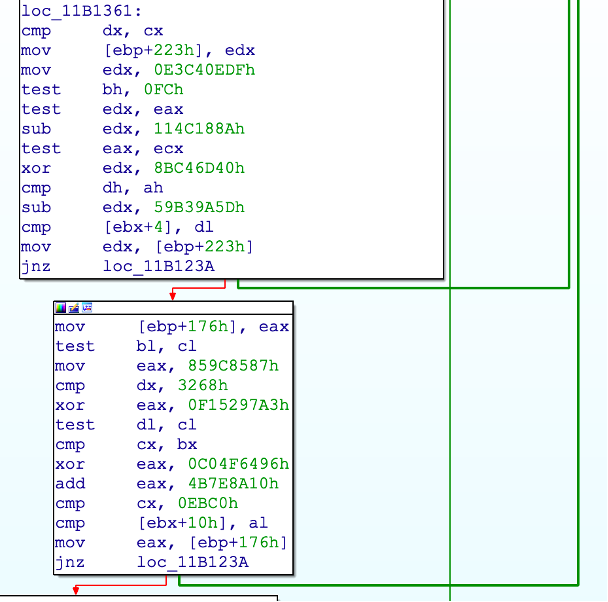Click the red false-branch arrow between blocks
Viewport: 608px width, 602px height.
(172, 291)
